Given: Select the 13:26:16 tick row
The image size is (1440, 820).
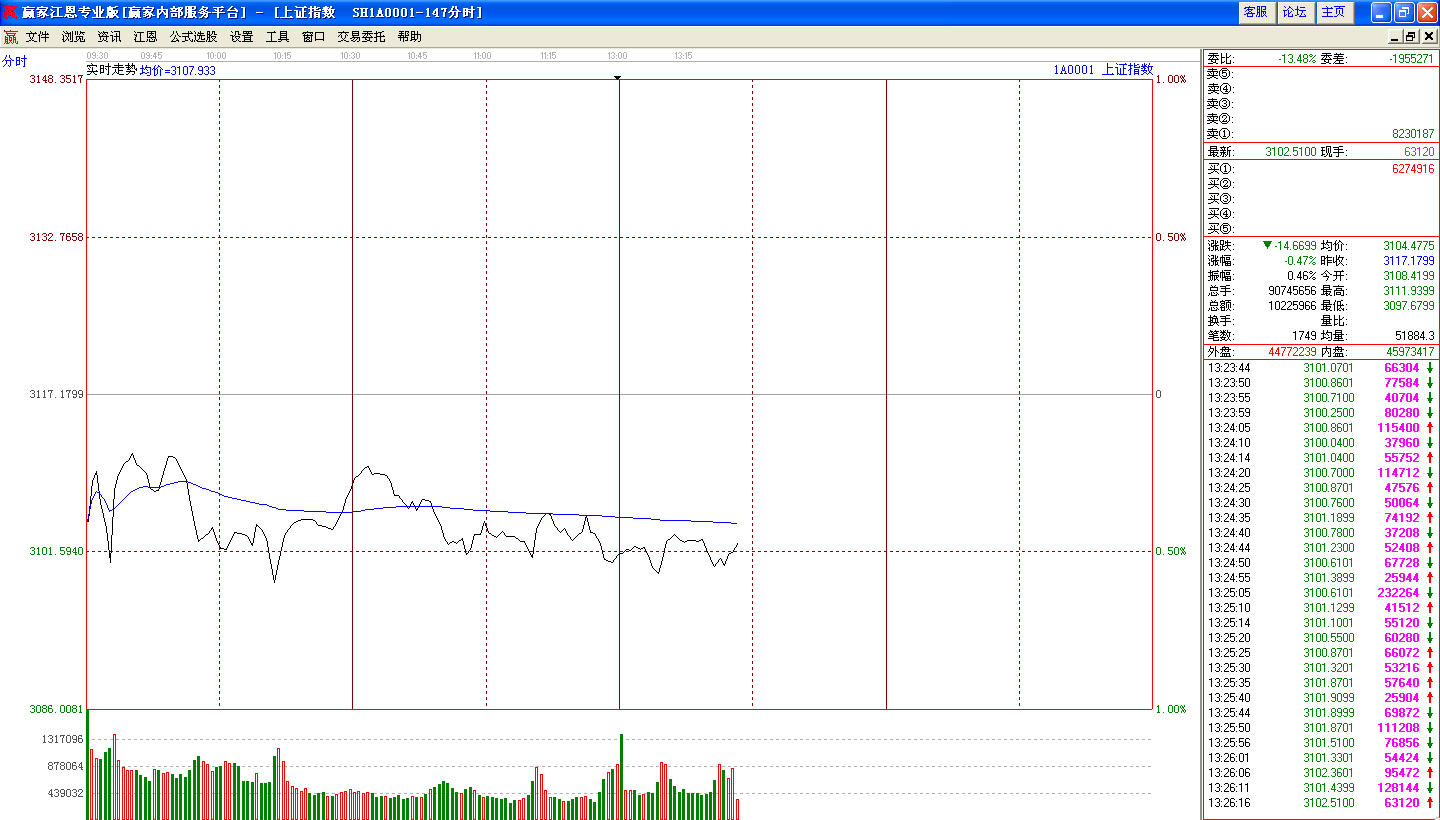Looking at the screenshot, I should click(1321, 802).
